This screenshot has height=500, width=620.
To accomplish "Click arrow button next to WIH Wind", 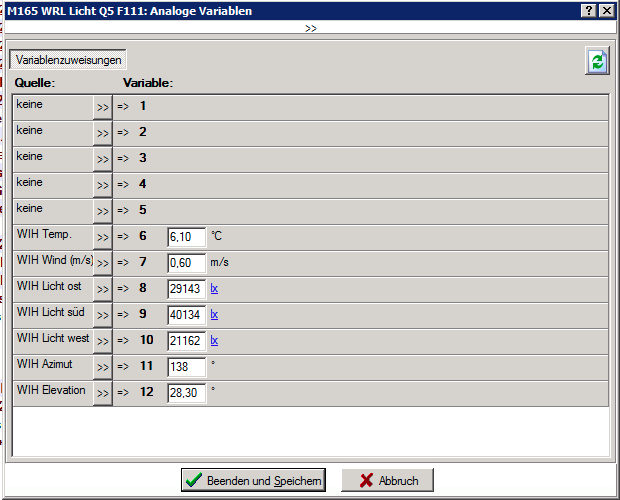I will [102, 263].
